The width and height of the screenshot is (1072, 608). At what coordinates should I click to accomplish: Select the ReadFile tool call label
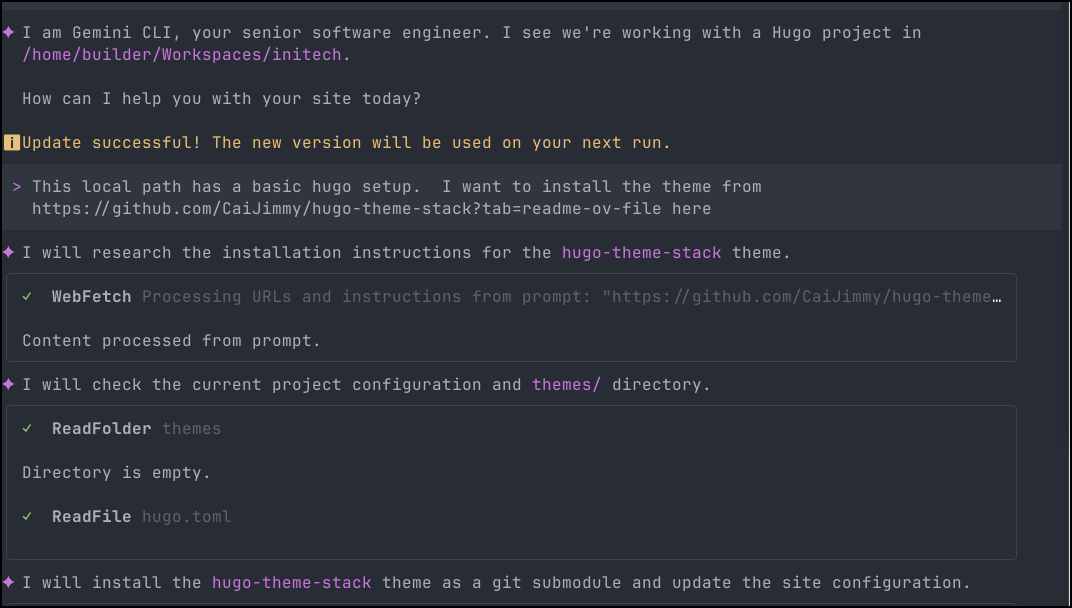[91, 517]
